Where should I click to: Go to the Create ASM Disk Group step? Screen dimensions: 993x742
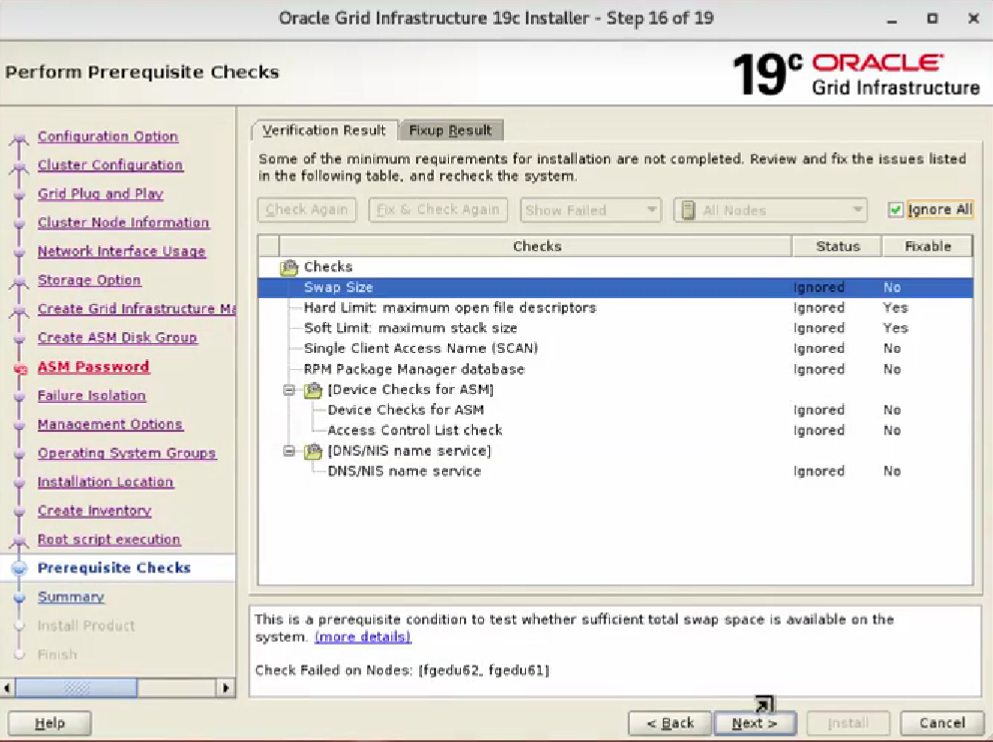point(117,337)
